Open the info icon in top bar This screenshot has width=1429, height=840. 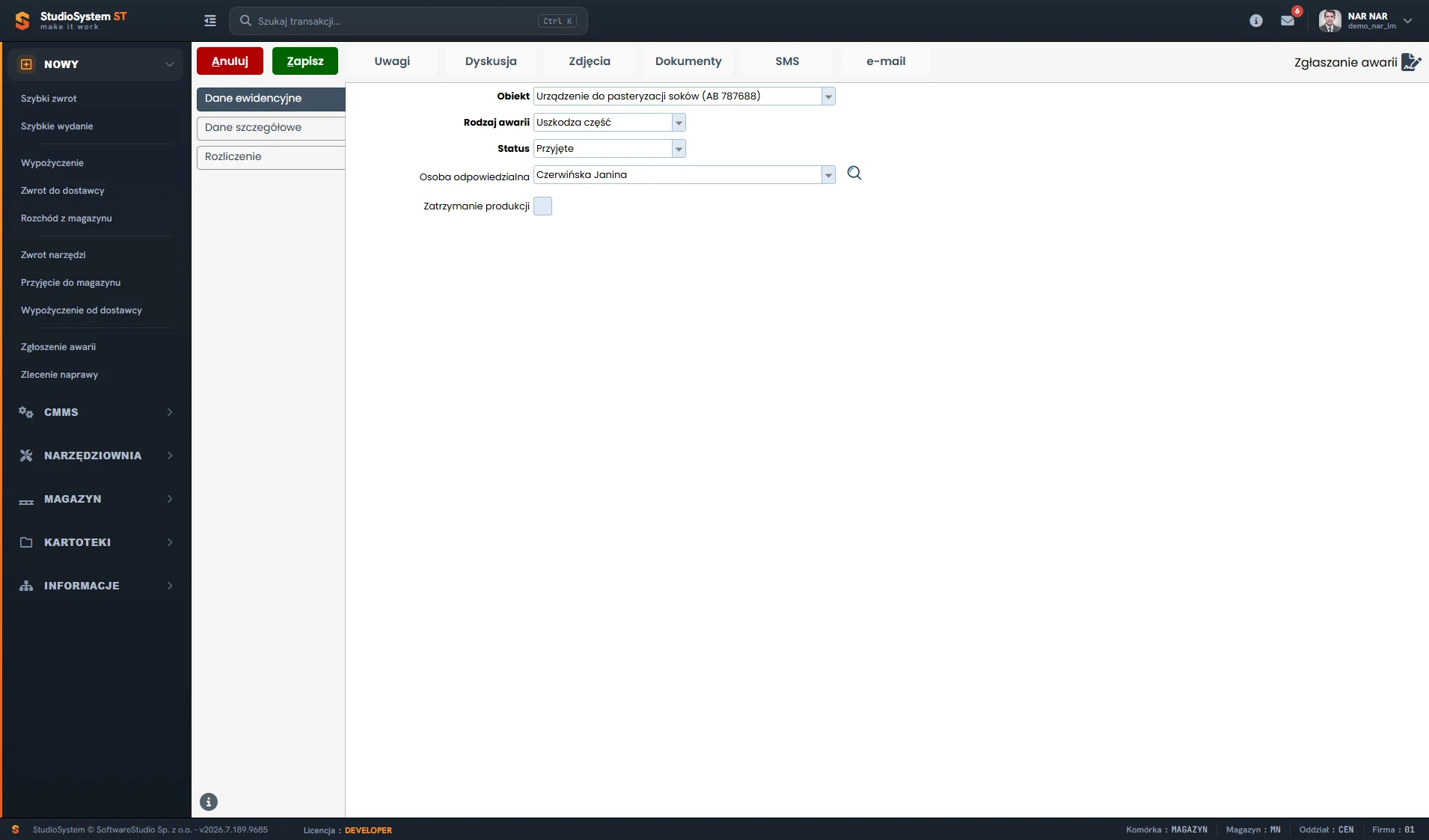pyautogui.click(x=1256, y=21)
